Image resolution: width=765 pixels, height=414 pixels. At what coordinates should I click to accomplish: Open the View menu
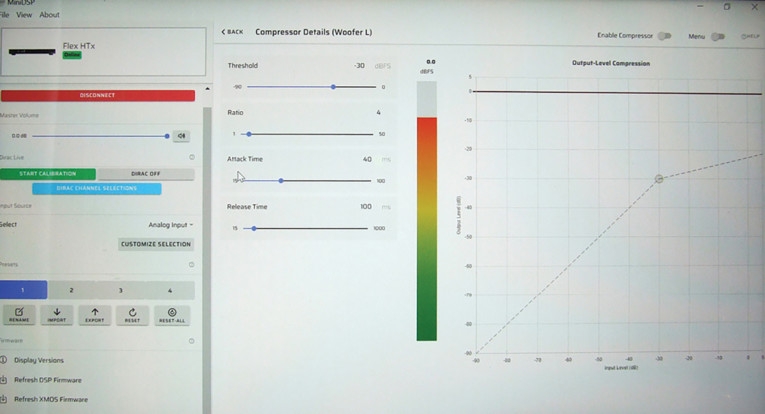(x=23, y=15)
